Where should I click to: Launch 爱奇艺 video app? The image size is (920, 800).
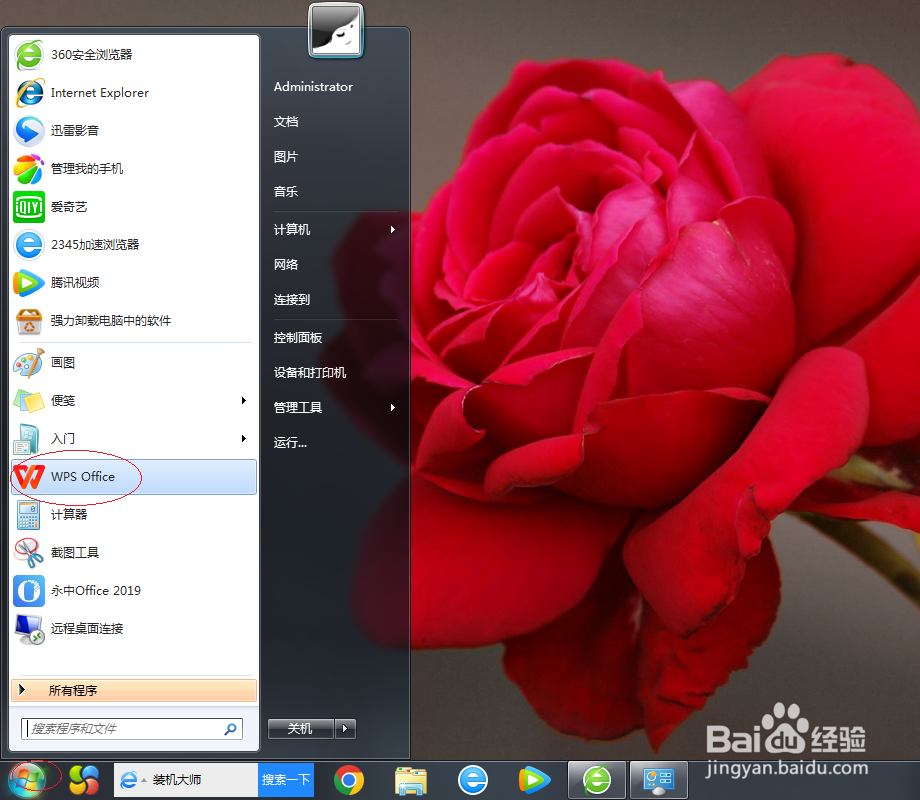[134, 207]
